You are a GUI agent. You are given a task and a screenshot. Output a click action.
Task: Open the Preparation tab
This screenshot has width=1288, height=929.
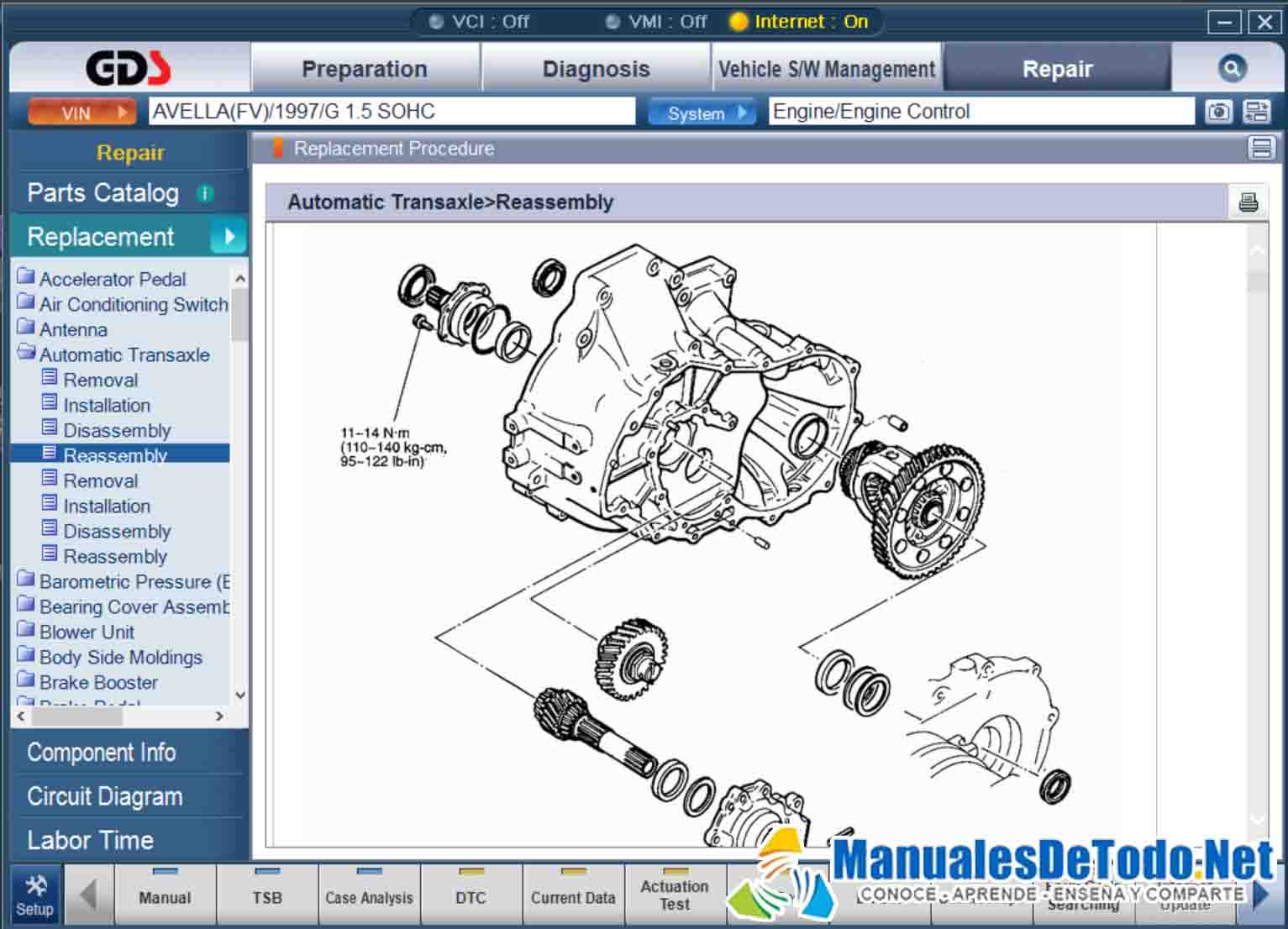tap(365, 69)
